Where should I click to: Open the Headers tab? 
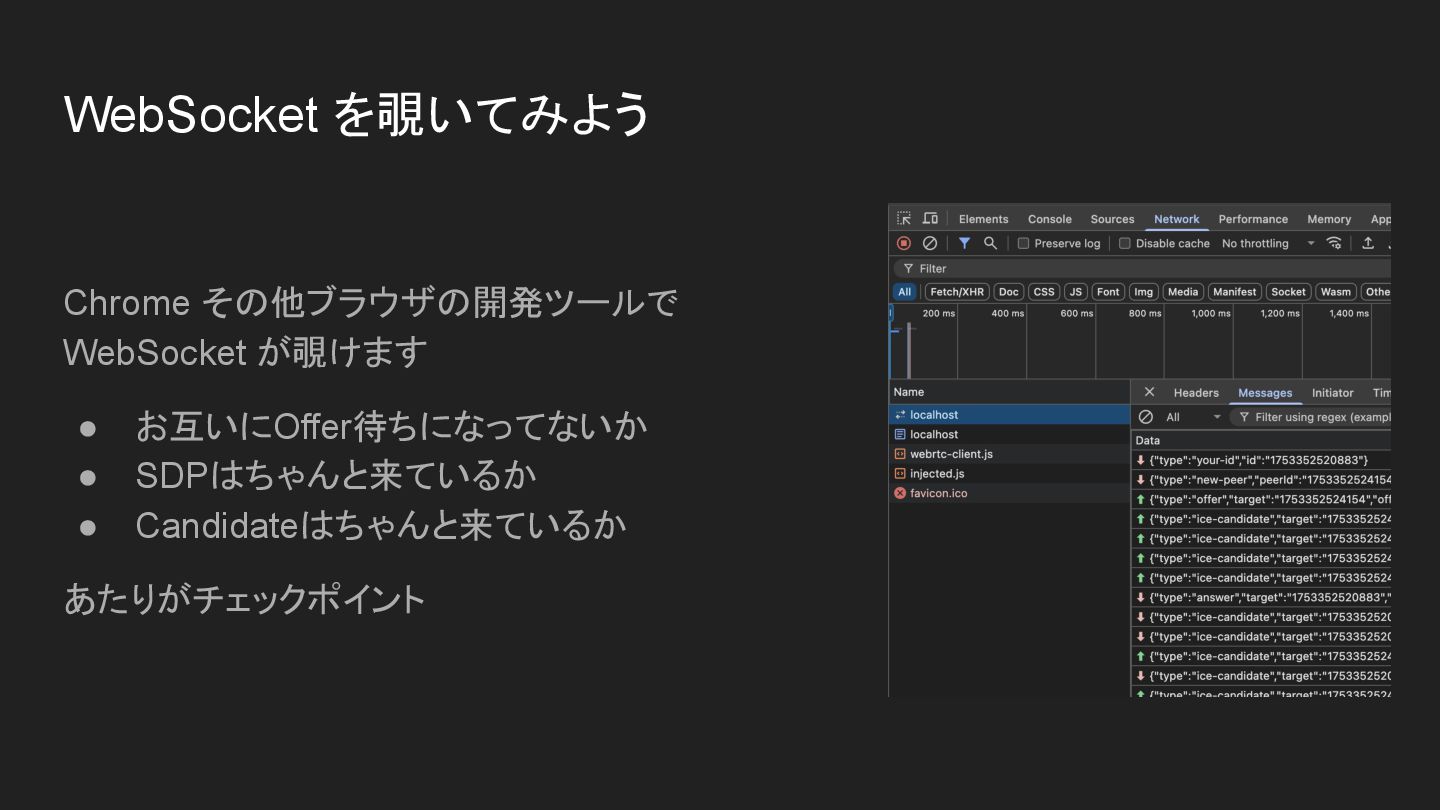point(1196,393)
